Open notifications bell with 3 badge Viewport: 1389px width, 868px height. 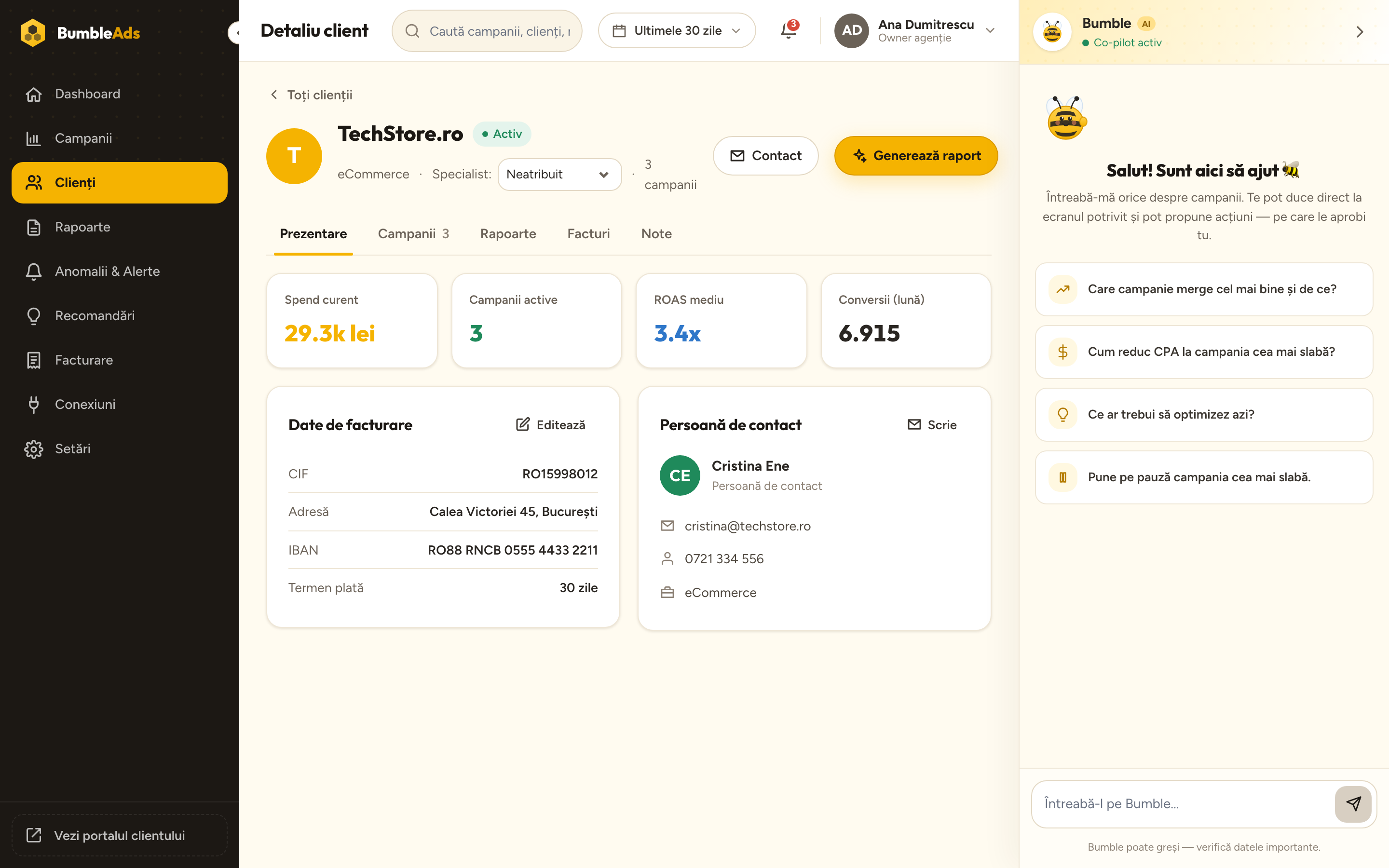point(789,30)
